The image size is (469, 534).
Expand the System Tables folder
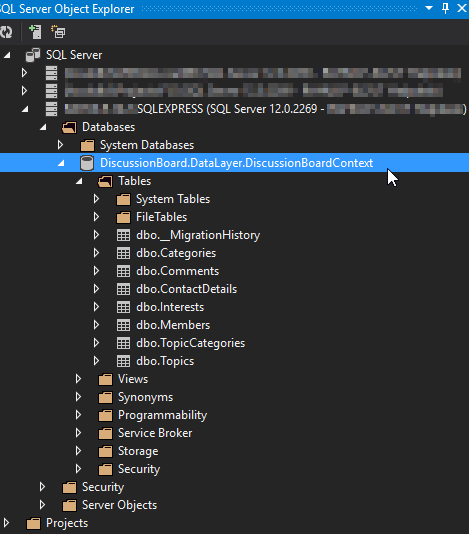[x=96, y=199]
